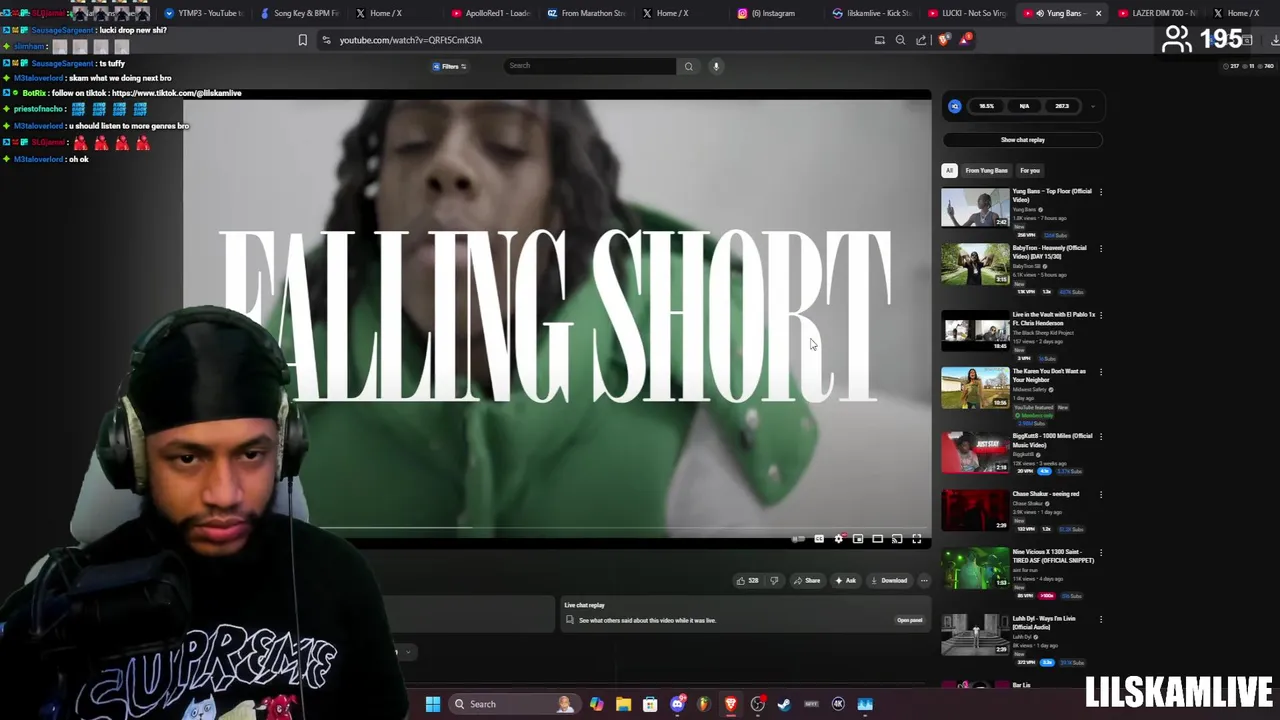
Task: Open Brave Rewards triangle icon
Action: point(964,40)
